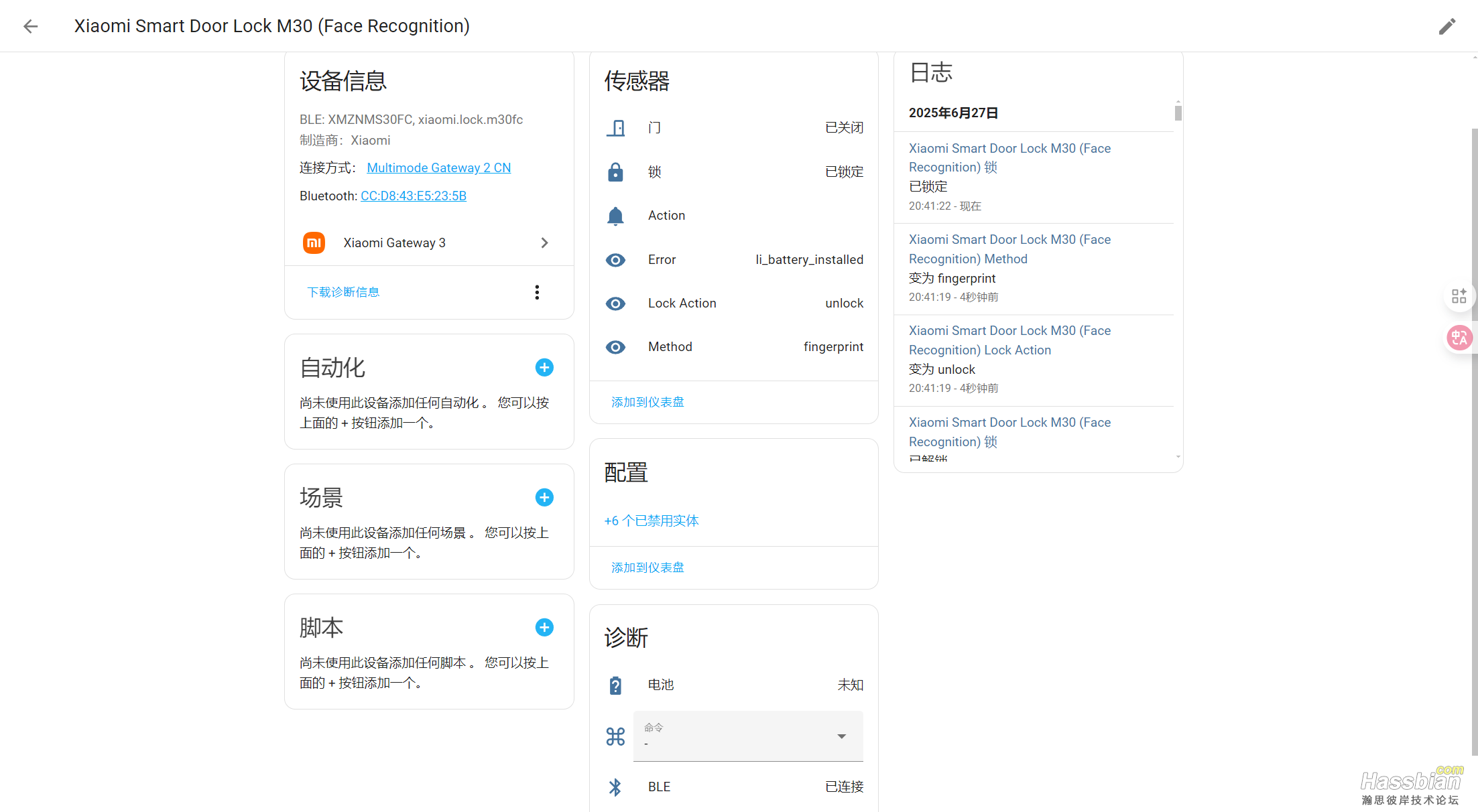Click the command symbol icon
Viewport: 1478px width, 812px height.
click(615, 737)
